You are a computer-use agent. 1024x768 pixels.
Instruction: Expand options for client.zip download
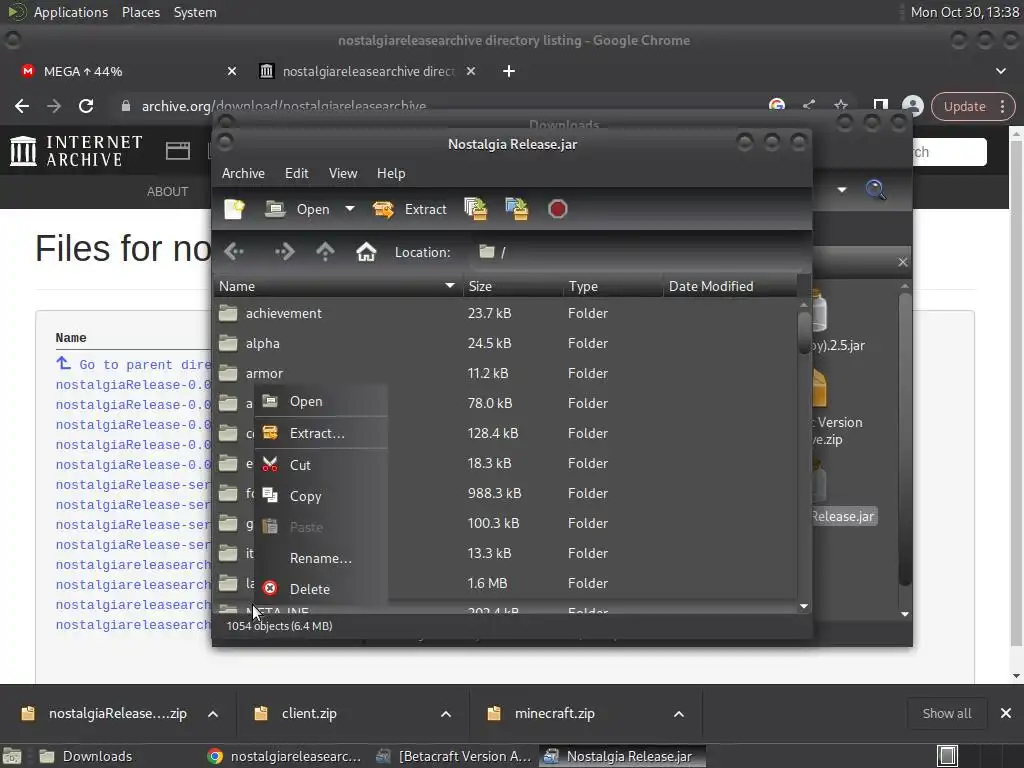click(x=446, y=714)
